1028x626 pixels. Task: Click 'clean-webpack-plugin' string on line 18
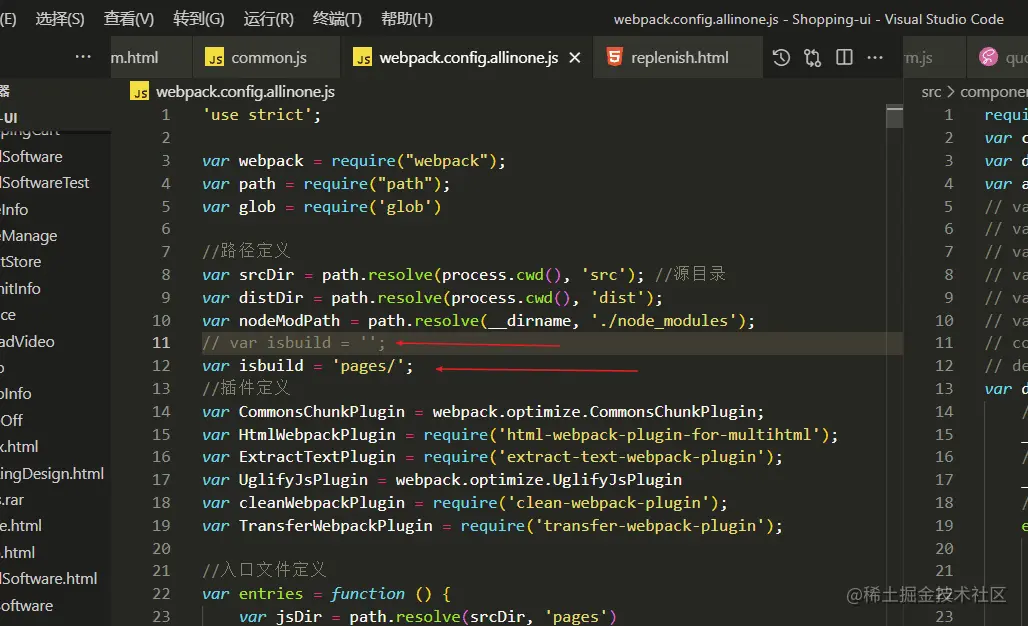(x=609, y=503)
